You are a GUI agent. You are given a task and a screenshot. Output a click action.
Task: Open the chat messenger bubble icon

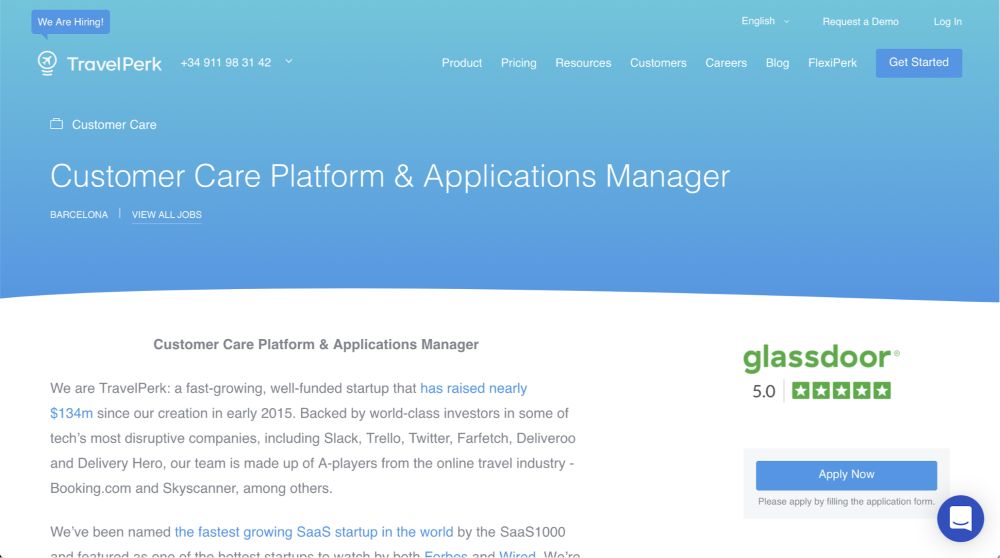pyautogui.click(x=960, y=518)
